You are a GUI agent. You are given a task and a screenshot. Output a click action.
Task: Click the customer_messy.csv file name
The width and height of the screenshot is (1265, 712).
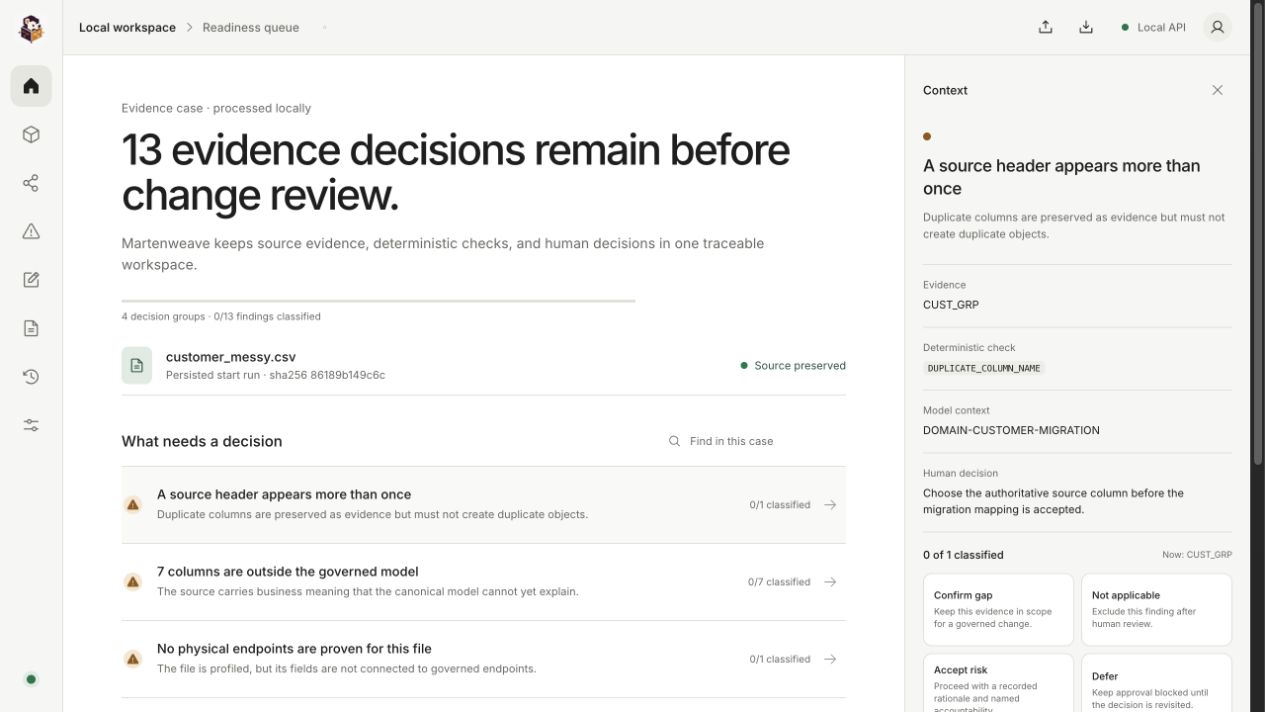(231, 357)
